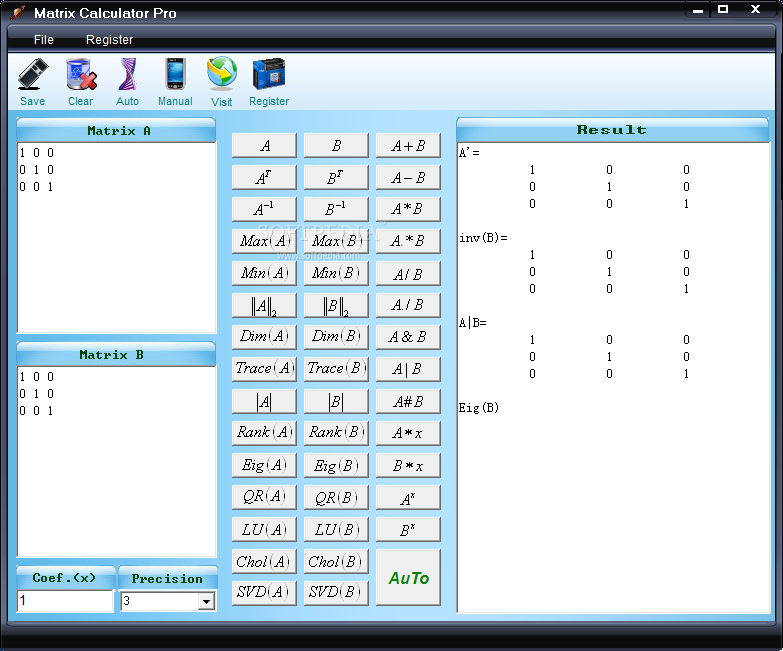Viewport: 783px width, 651px height.
Task: Click the Min(A) button
Action: (264, 273)
